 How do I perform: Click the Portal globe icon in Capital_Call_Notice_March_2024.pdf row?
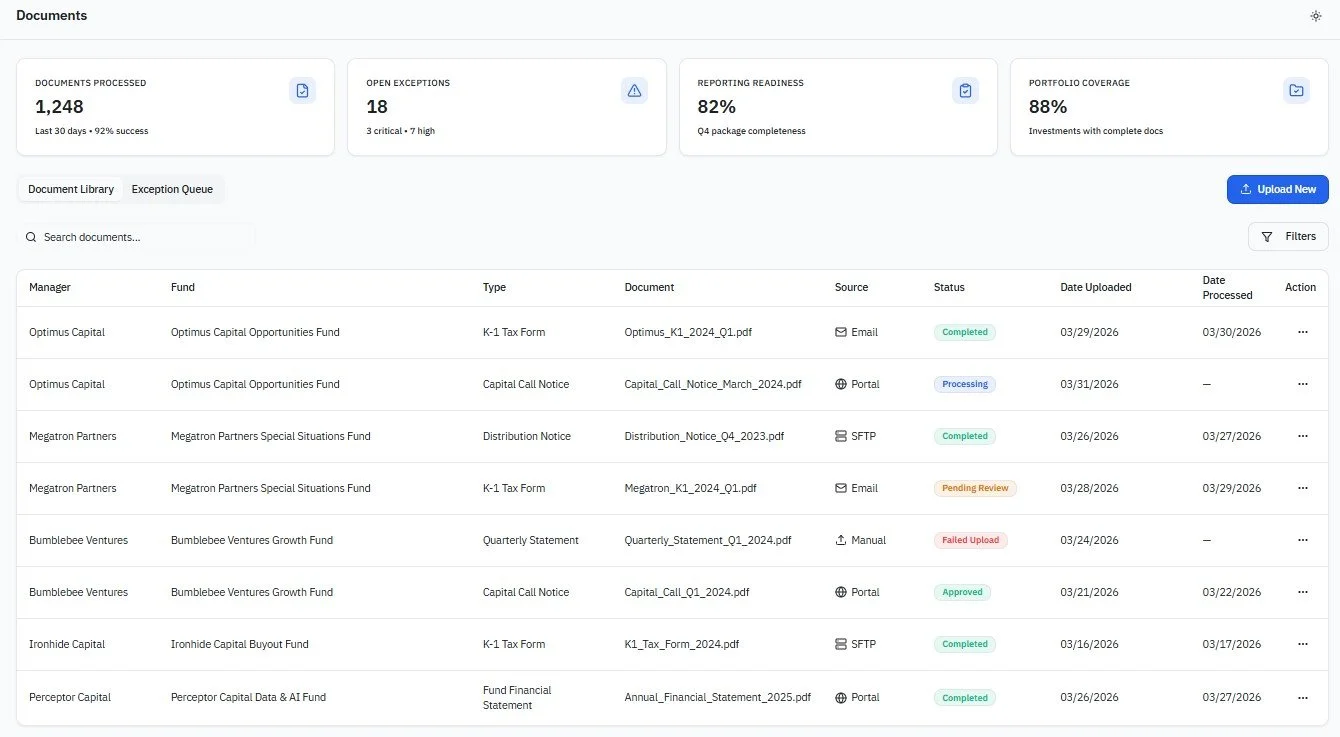click(x=841, y=384)
